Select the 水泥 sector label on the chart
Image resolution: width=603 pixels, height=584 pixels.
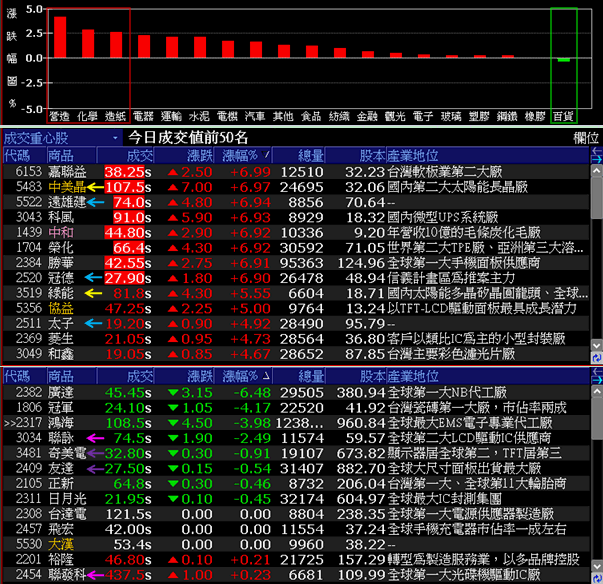[x=199, y=116]
